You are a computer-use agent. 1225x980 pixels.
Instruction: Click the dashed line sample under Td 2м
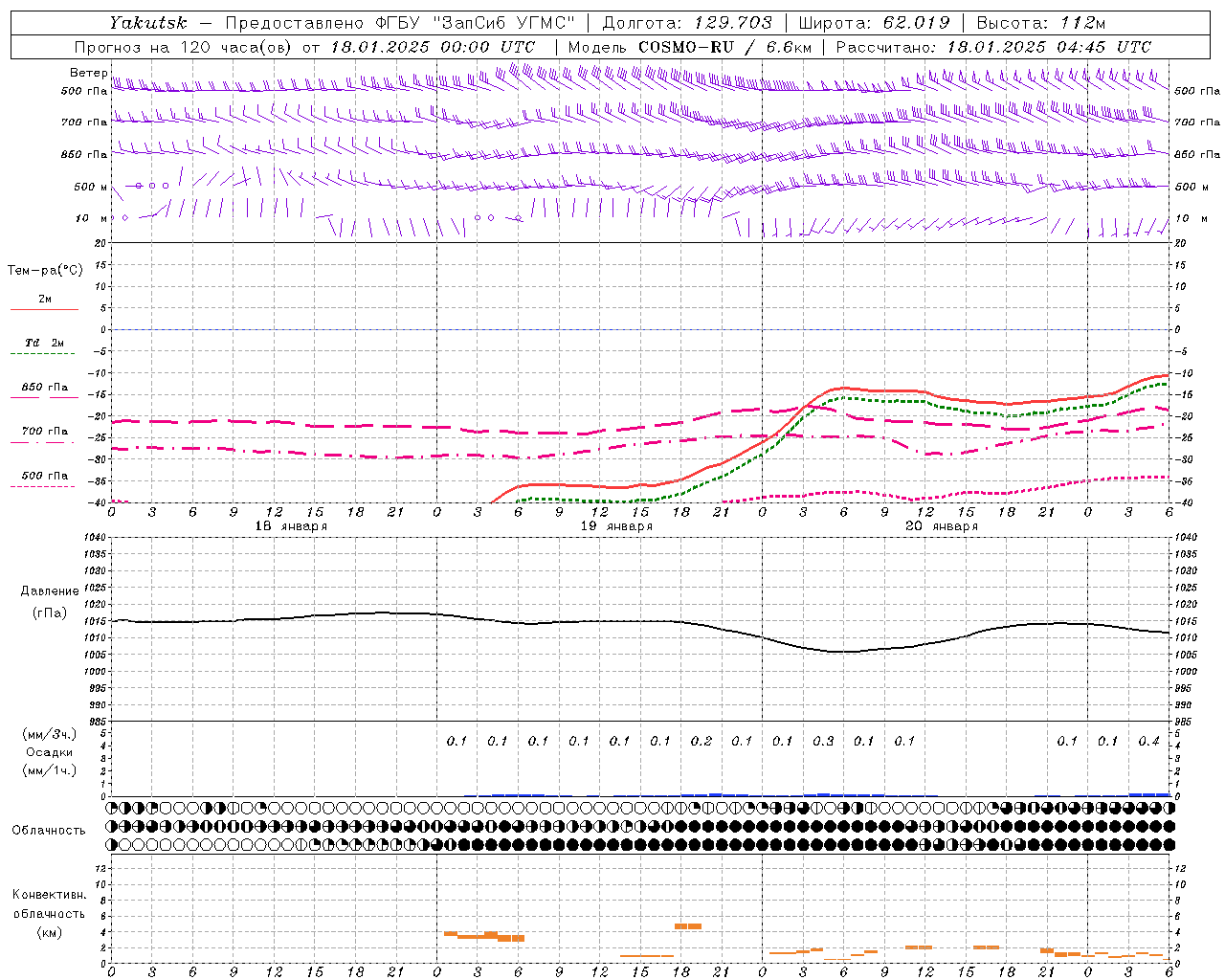[44, 354]
